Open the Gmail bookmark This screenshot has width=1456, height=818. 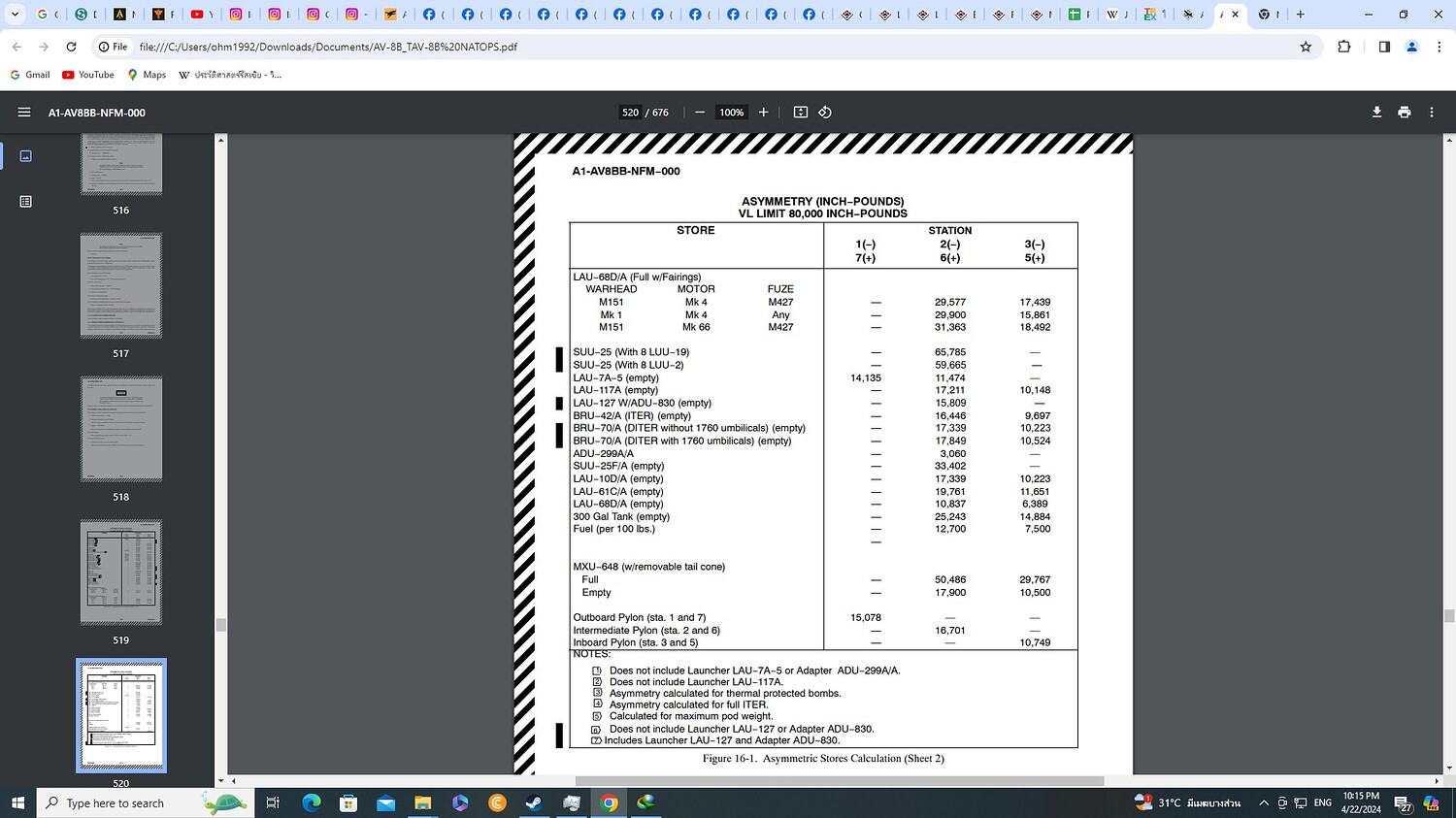30,75
